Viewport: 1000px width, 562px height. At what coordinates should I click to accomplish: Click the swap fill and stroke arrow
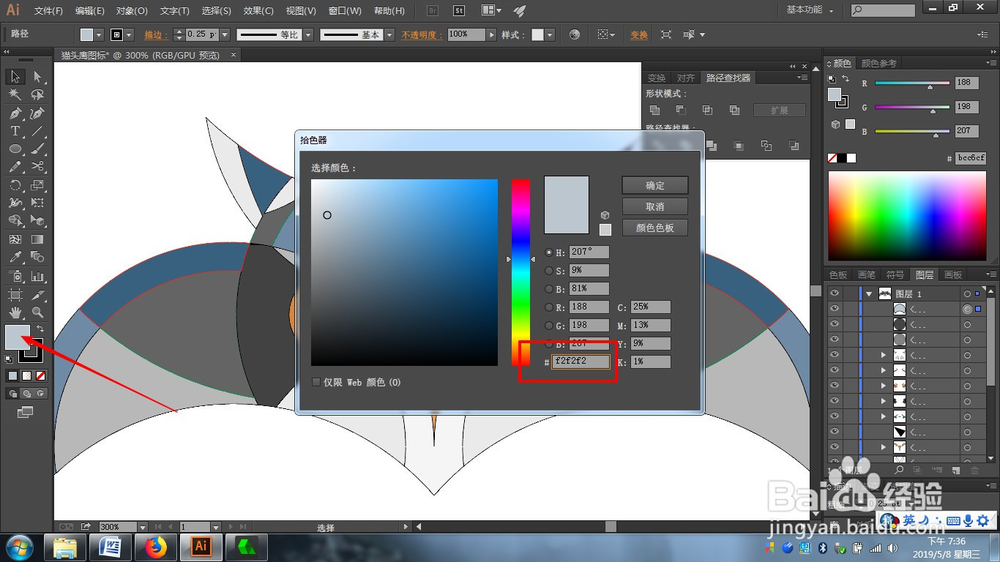(40, 329)
